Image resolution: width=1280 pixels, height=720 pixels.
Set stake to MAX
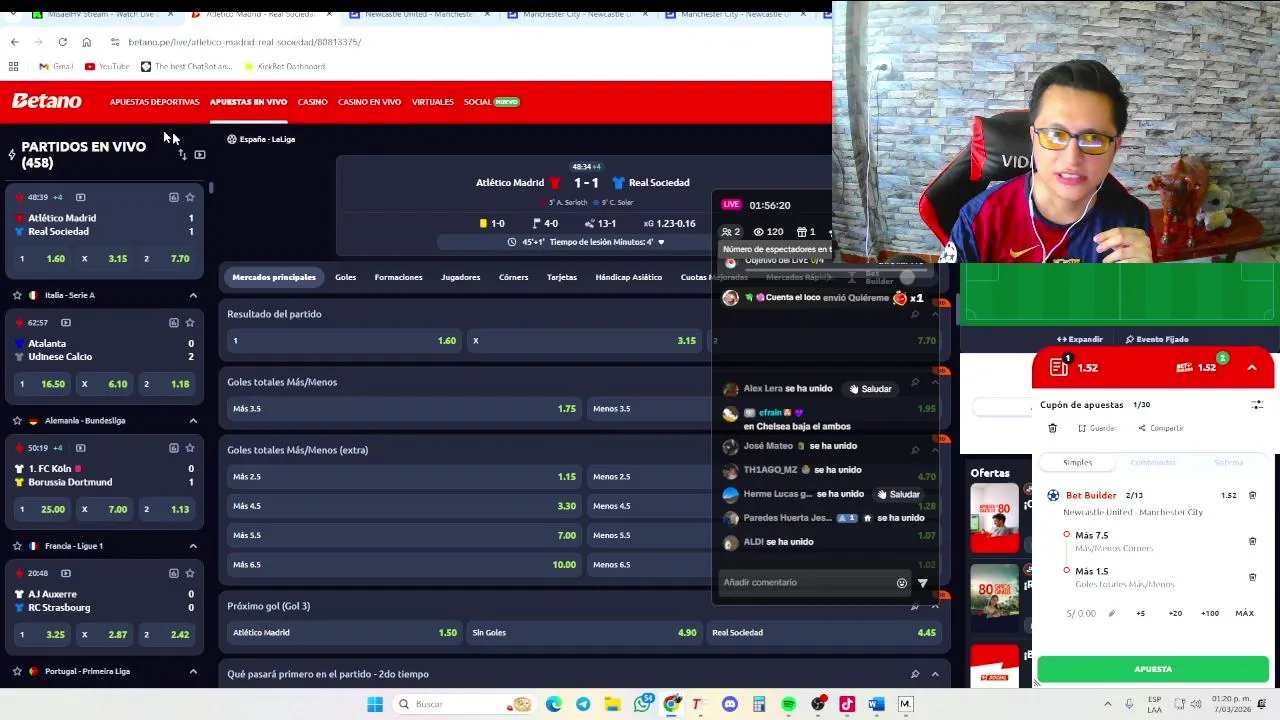tap(1244, 613)
